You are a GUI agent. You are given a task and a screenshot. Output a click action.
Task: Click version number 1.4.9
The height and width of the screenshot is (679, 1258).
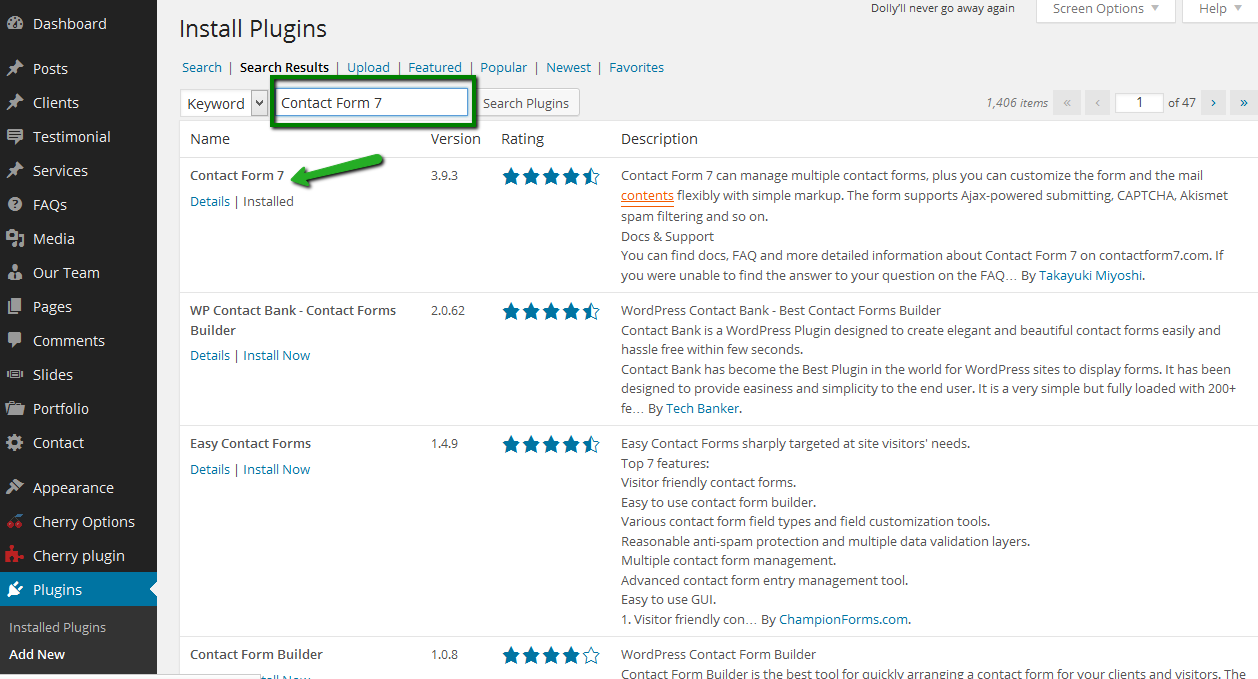pyautogui.click(x=444, y=444)
